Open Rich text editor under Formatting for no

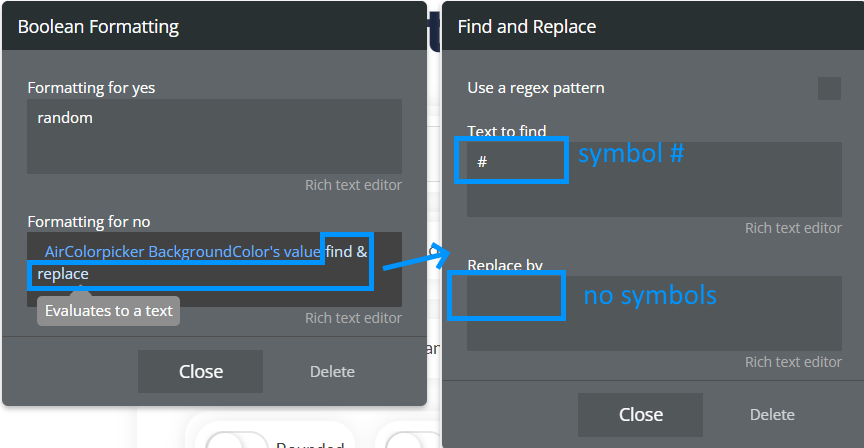coord(353,318)
